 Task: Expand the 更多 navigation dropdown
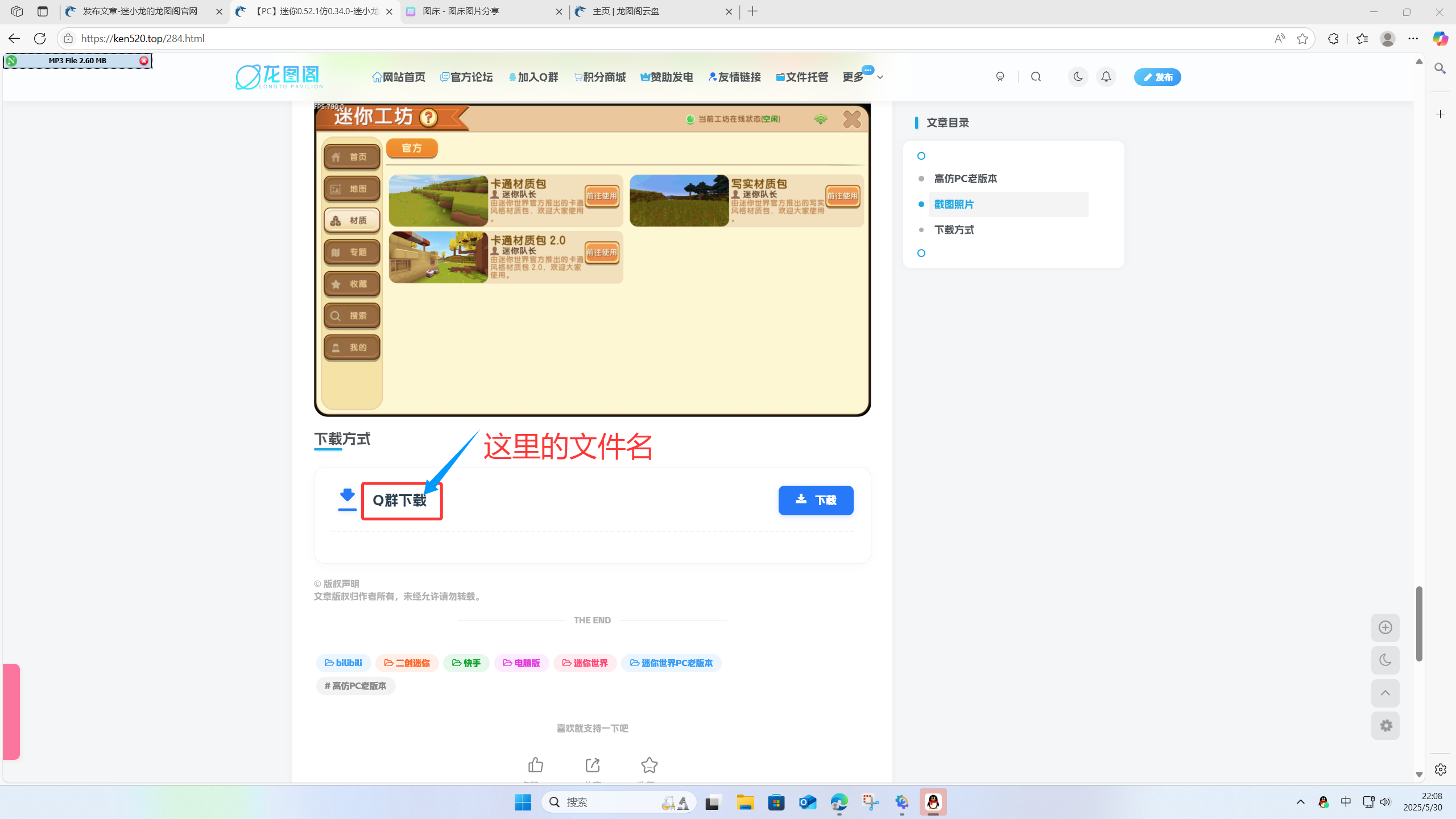click(x=862, y=77)
